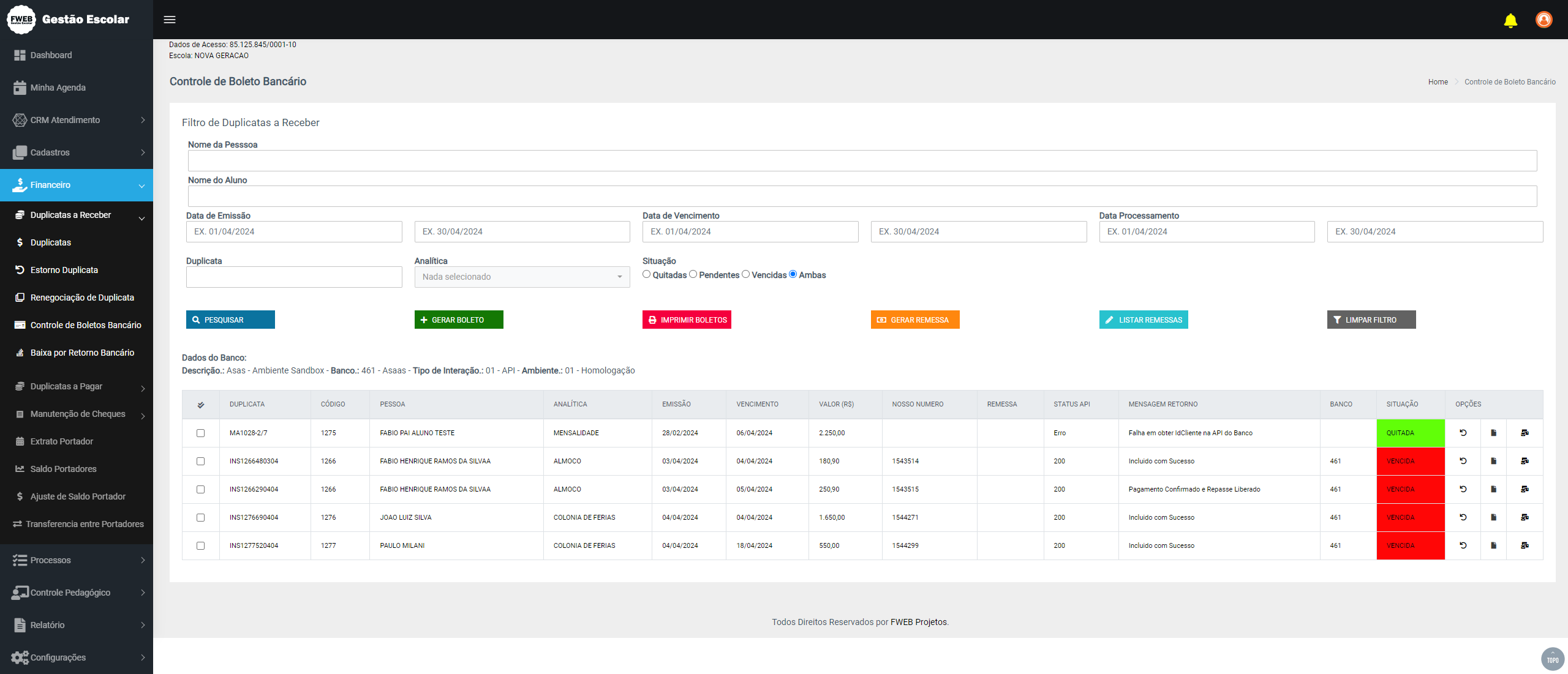Open the notifications bell
The width and height of the screenshot is (1568, 674).
(x=1510, y=20)
